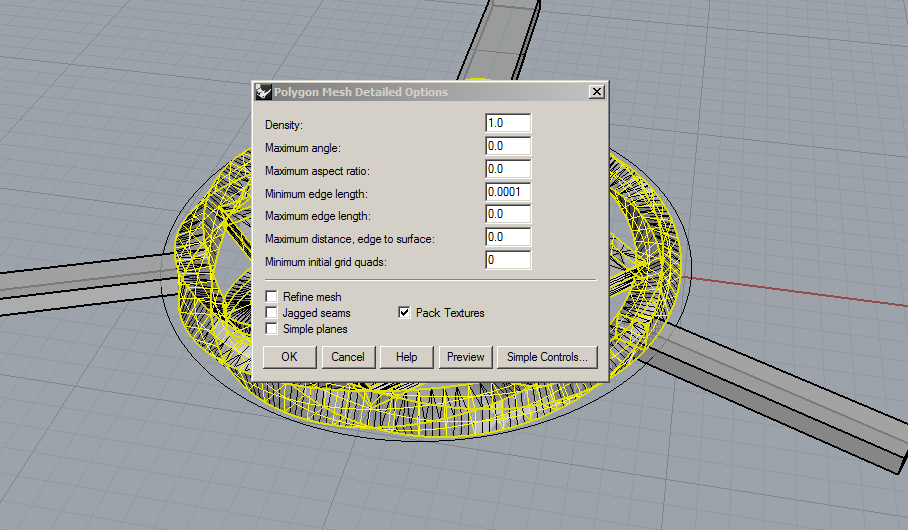
Task: Close the Polygon Mesh Detailed Options dialog
Action: [597, 92]
